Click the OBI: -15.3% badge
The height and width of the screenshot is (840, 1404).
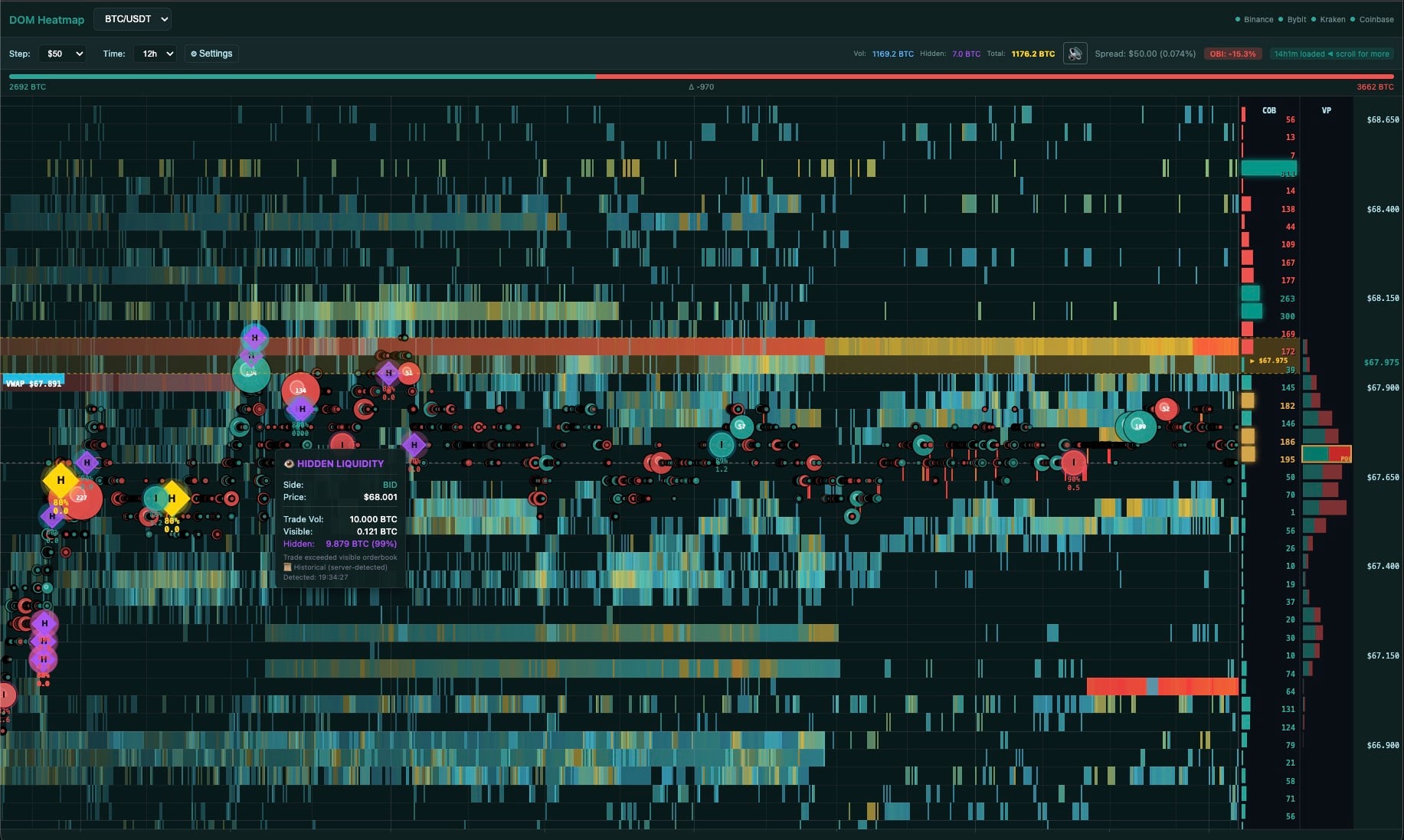pyautogui.click(x=1232, y=54)
